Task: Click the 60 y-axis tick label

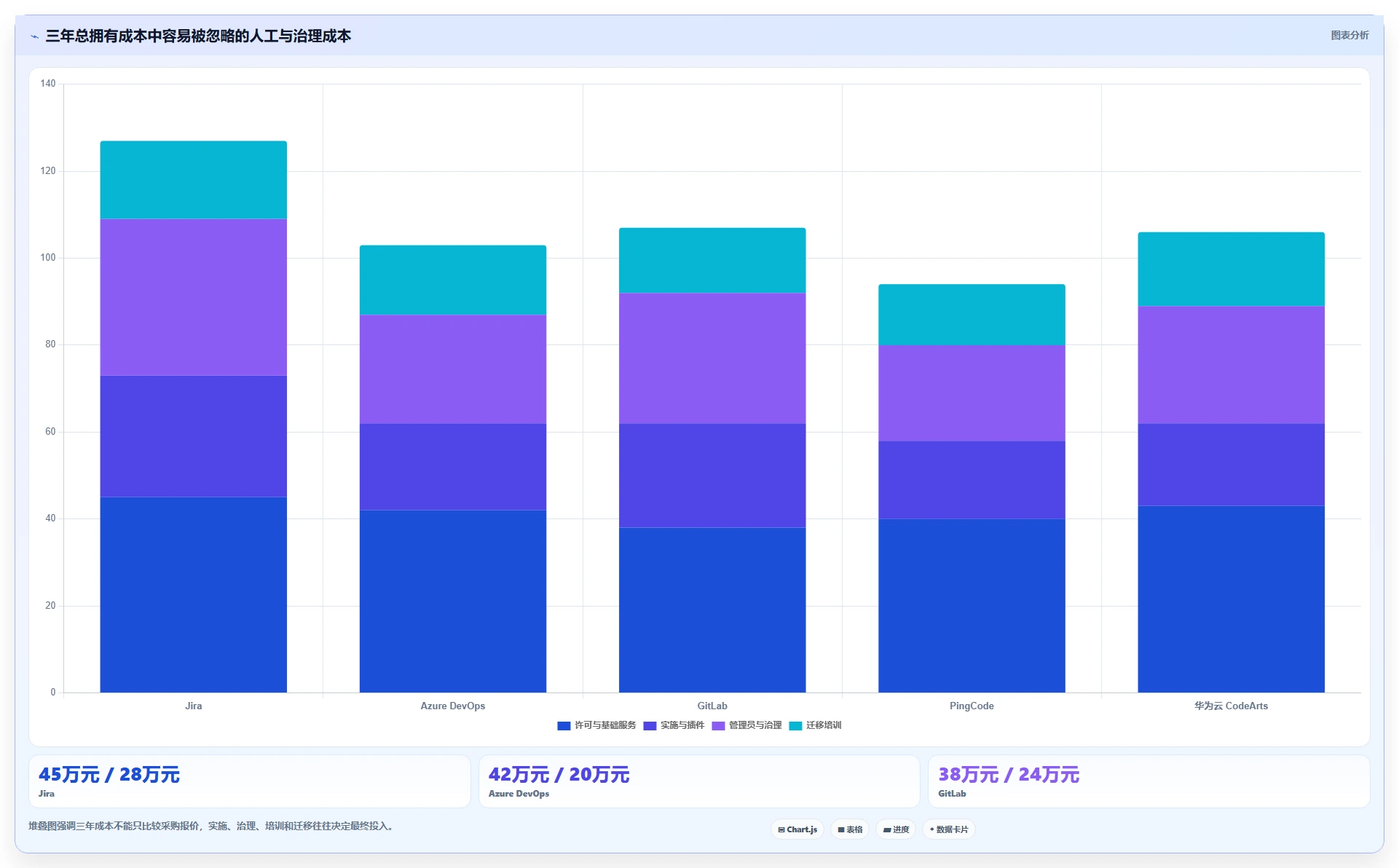Action: point(50,432)
